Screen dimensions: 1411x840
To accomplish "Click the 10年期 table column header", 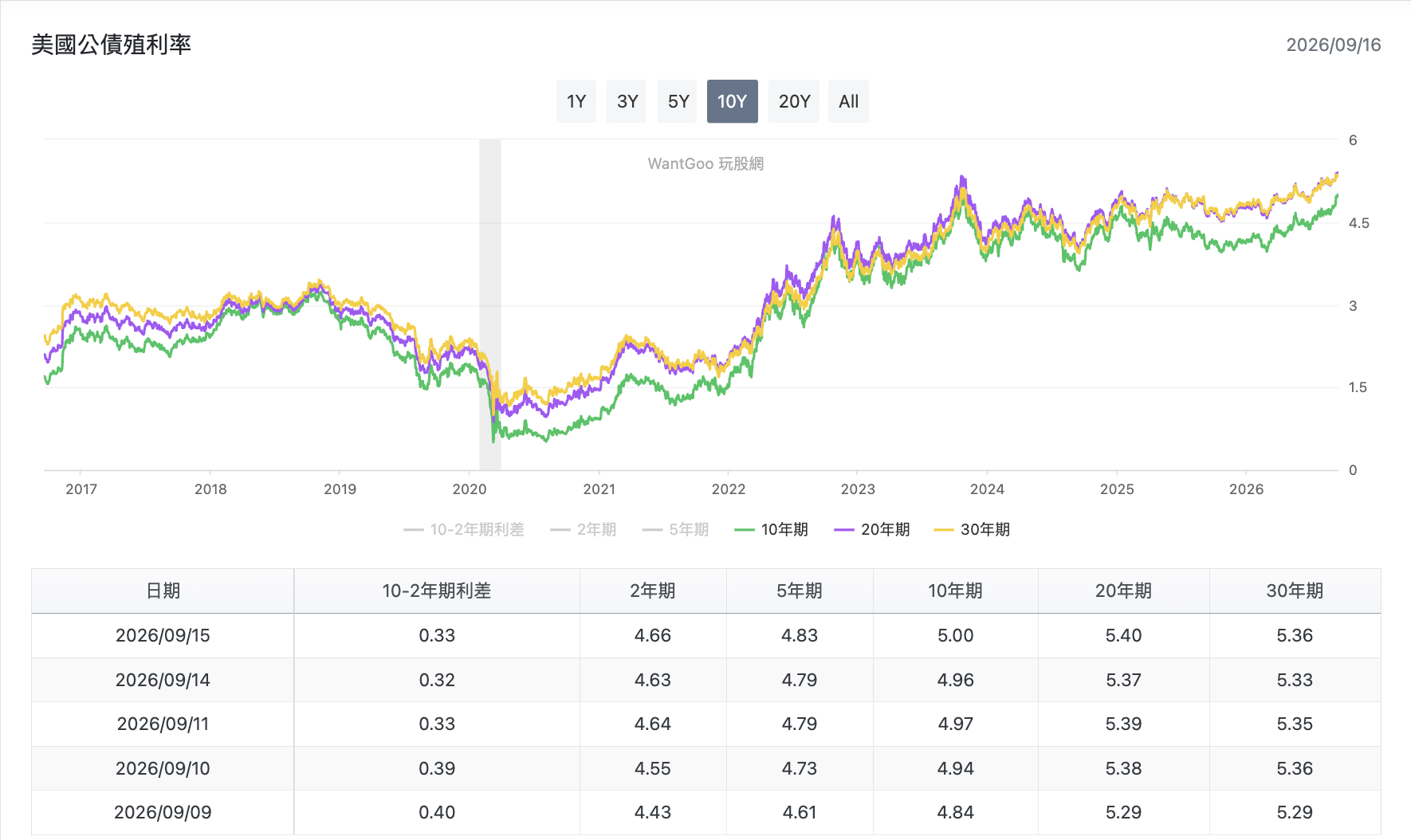I will click(955, 591).
